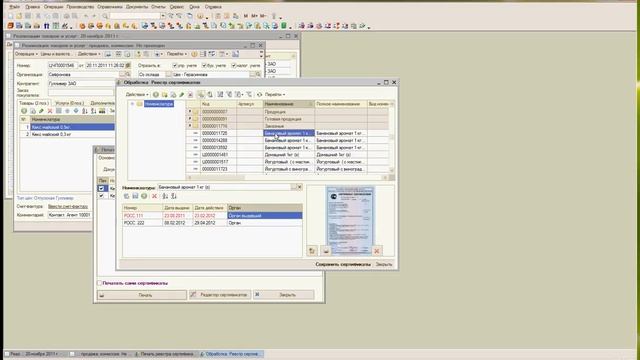Screen dimensions: 640x360
Task: Expand the Номенклатура tree node
Action: pyautogui.click(x=132, y=104)
